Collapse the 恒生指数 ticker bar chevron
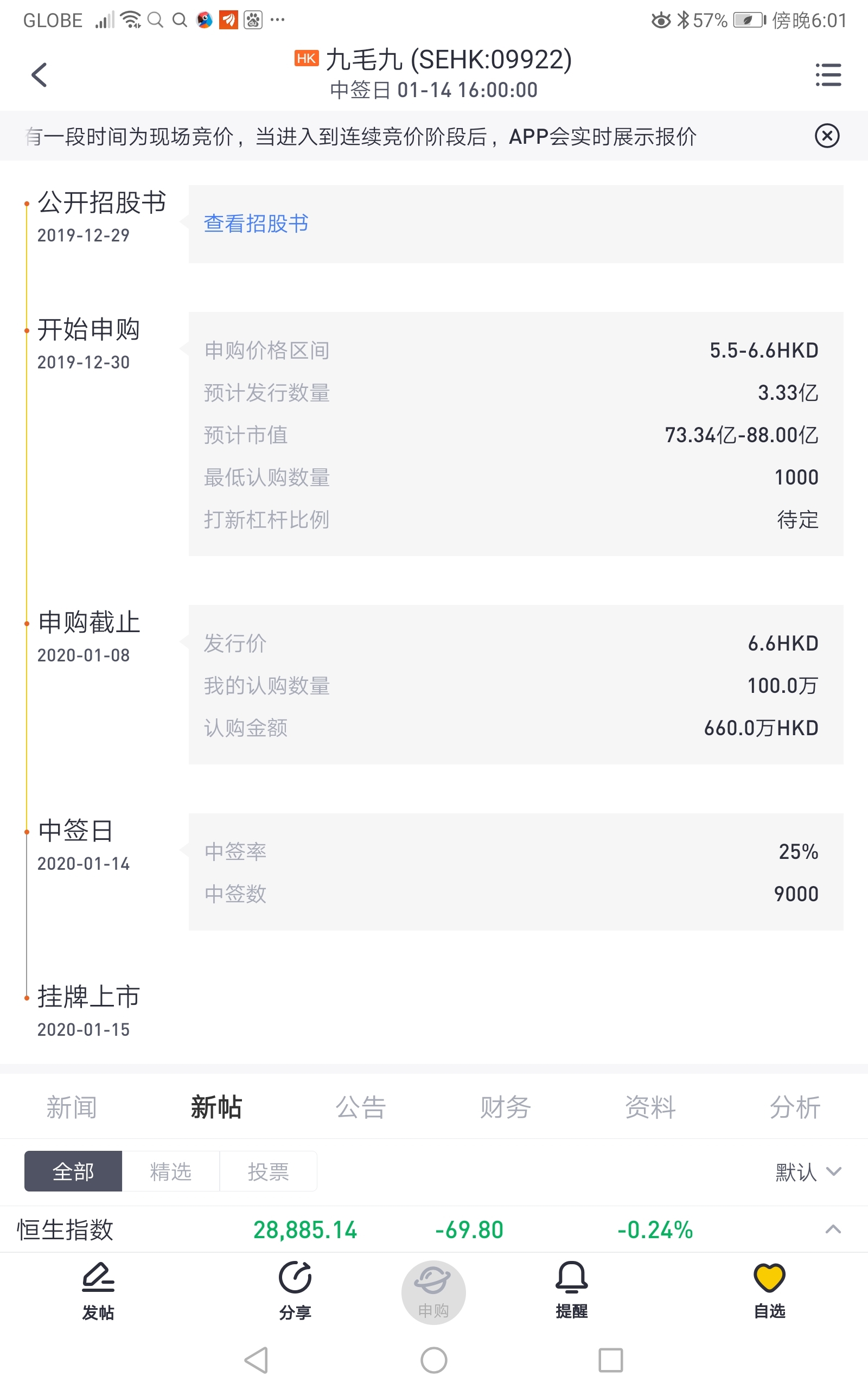This screenshot has width=868, height=1389. 833,1229
